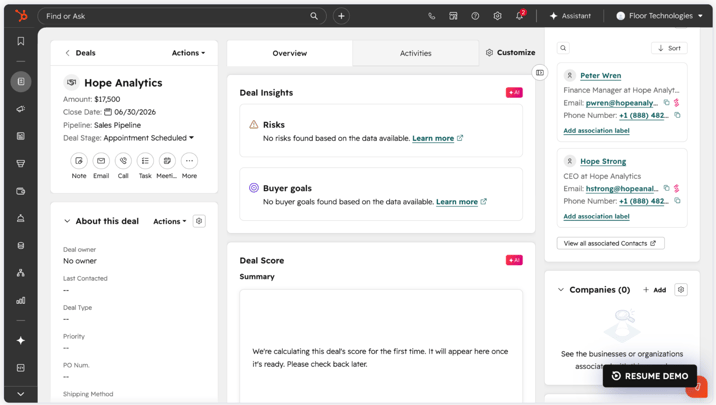
Task: Copy Hope Strong's phone number
Action: [x=677, y=201]
